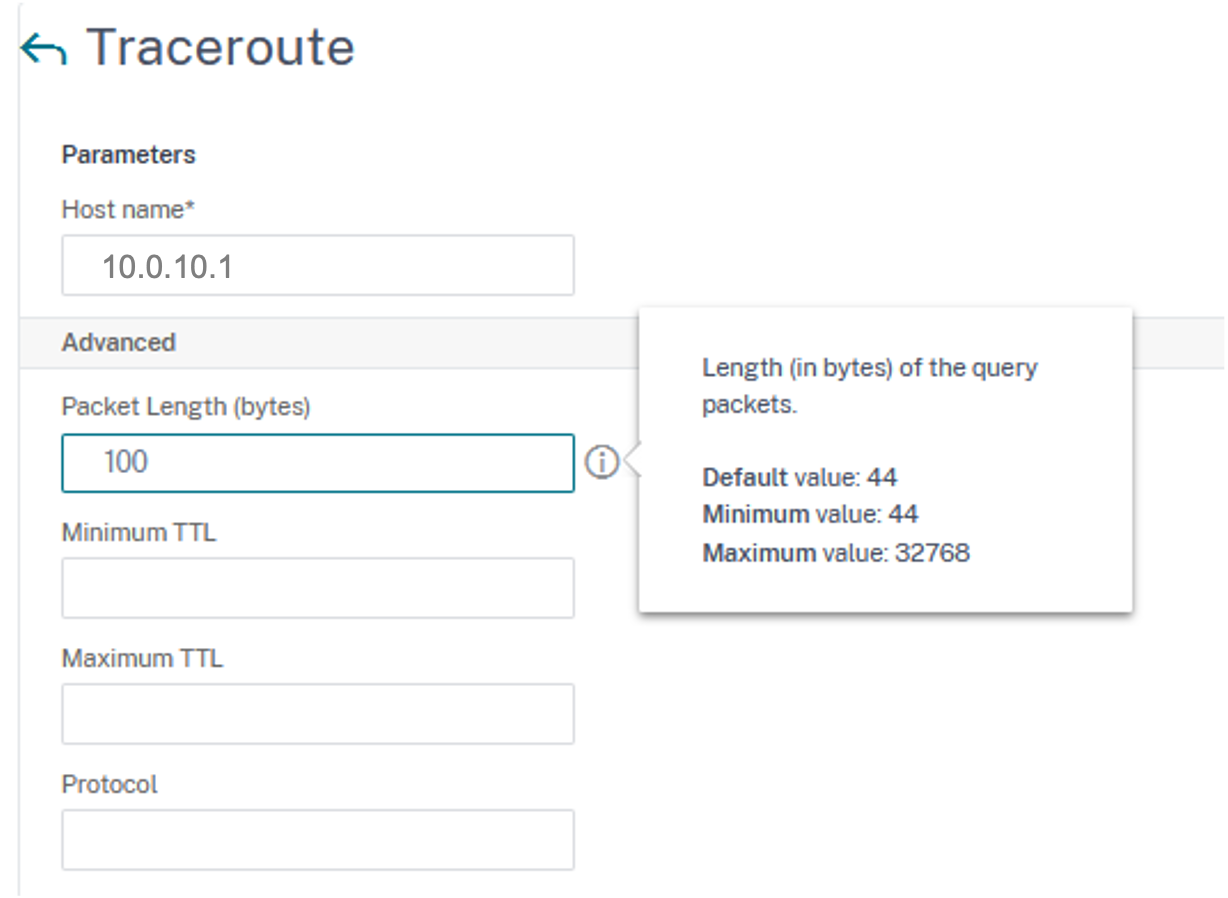Screen dimensions: 1228x898
Task: Activate the Maximum TTL text box
Action: pyautogui.click(x=318, y=714)
